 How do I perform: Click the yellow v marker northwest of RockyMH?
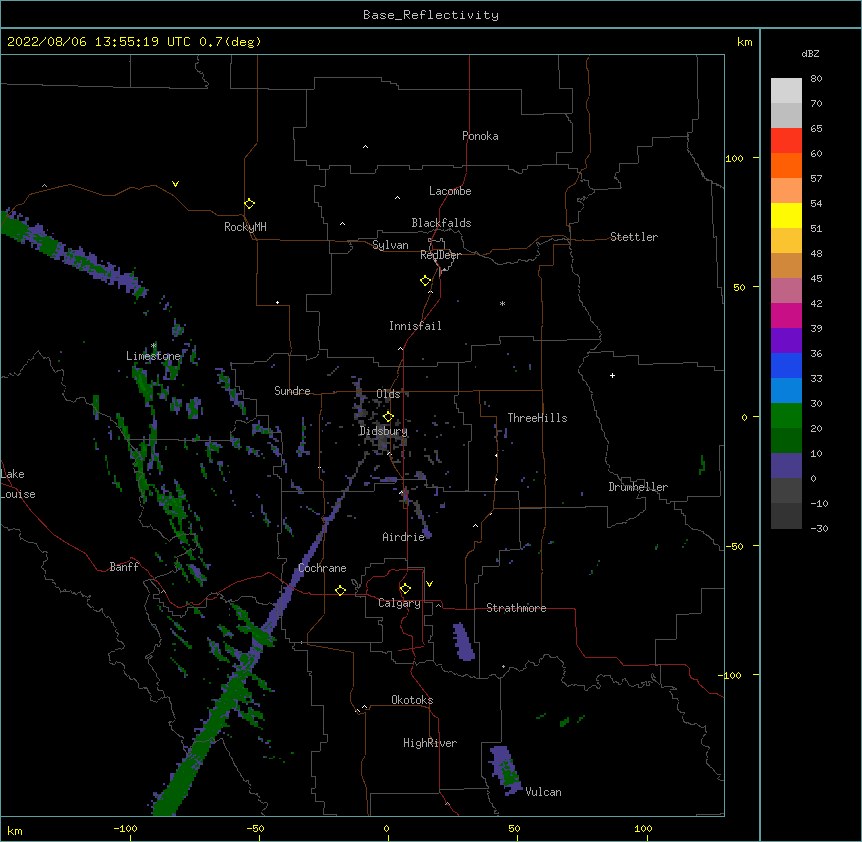click(x=175, y=184)
